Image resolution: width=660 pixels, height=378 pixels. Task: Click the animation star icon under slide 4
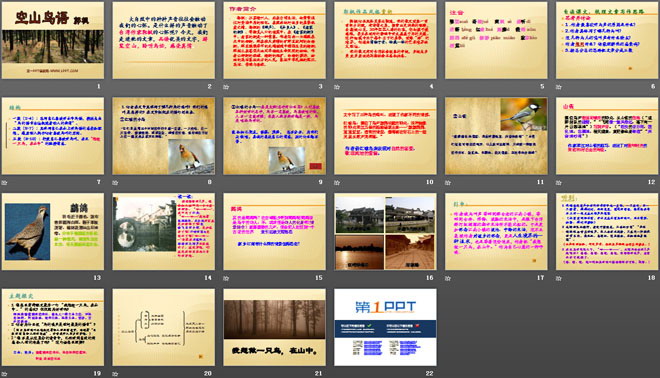pos(337,87)
